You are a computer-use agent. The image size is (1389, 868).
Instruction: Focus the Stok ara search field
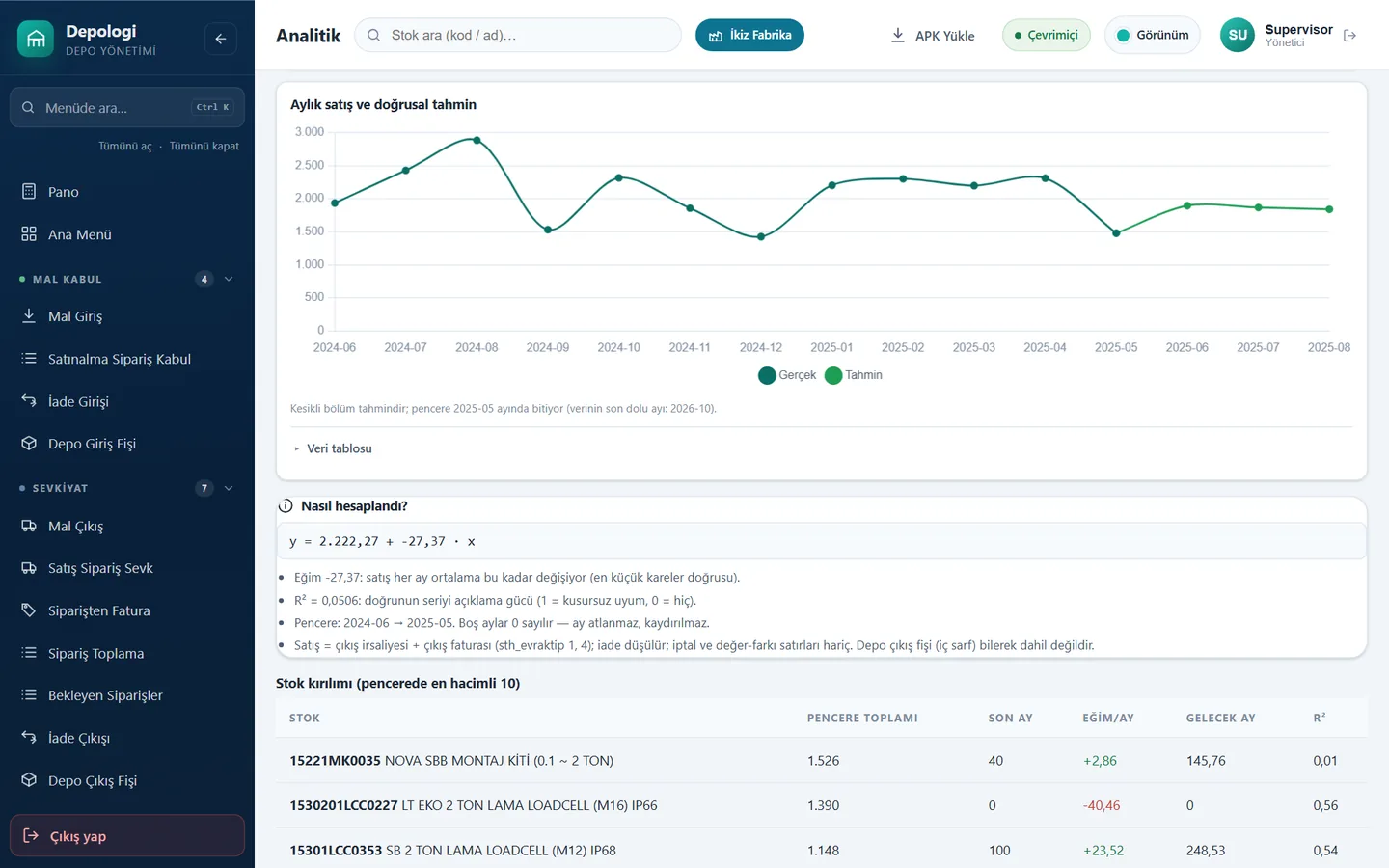point(518,36)
